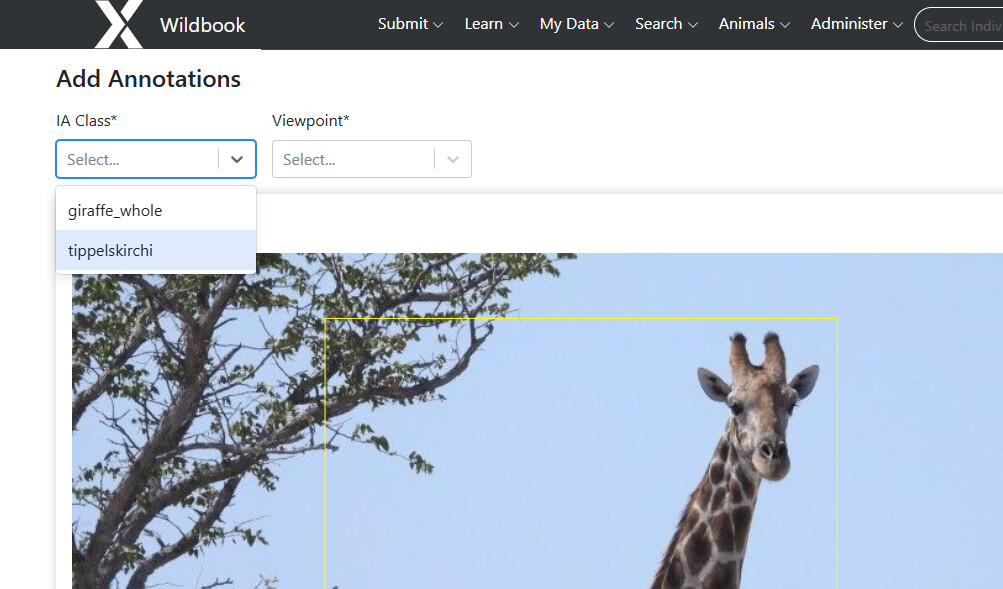
Task: Click the chevron next to Animals
Action: click(786, 25)
